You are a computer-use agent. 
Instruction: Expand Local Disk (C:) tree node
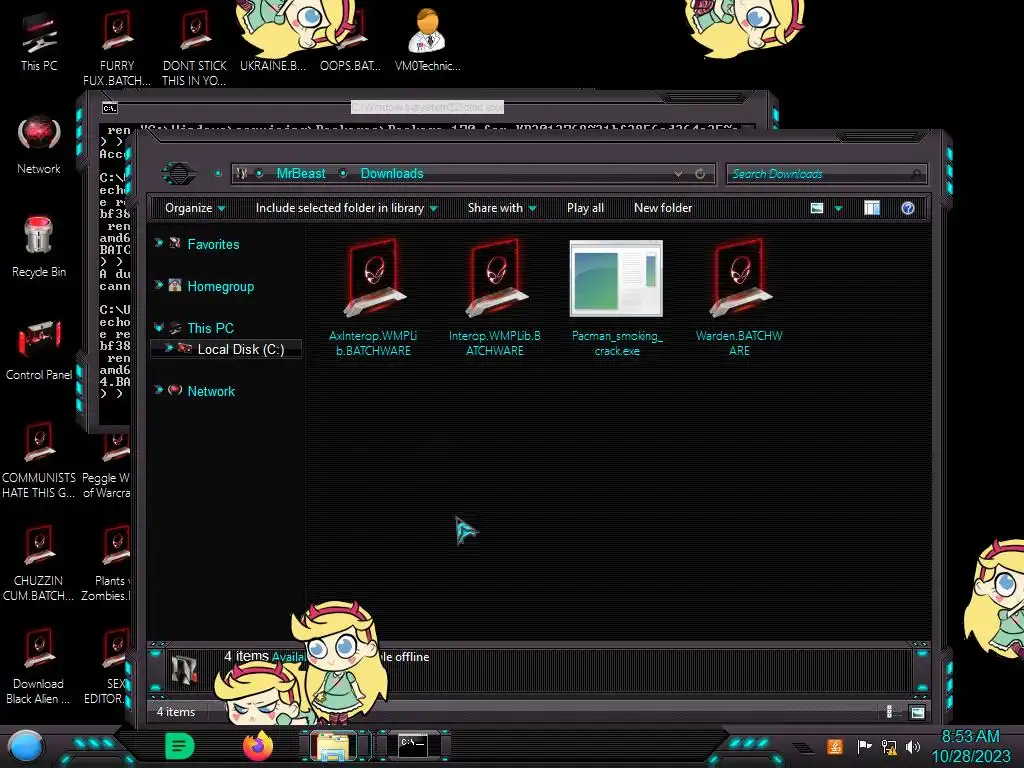tap(168, 348)
